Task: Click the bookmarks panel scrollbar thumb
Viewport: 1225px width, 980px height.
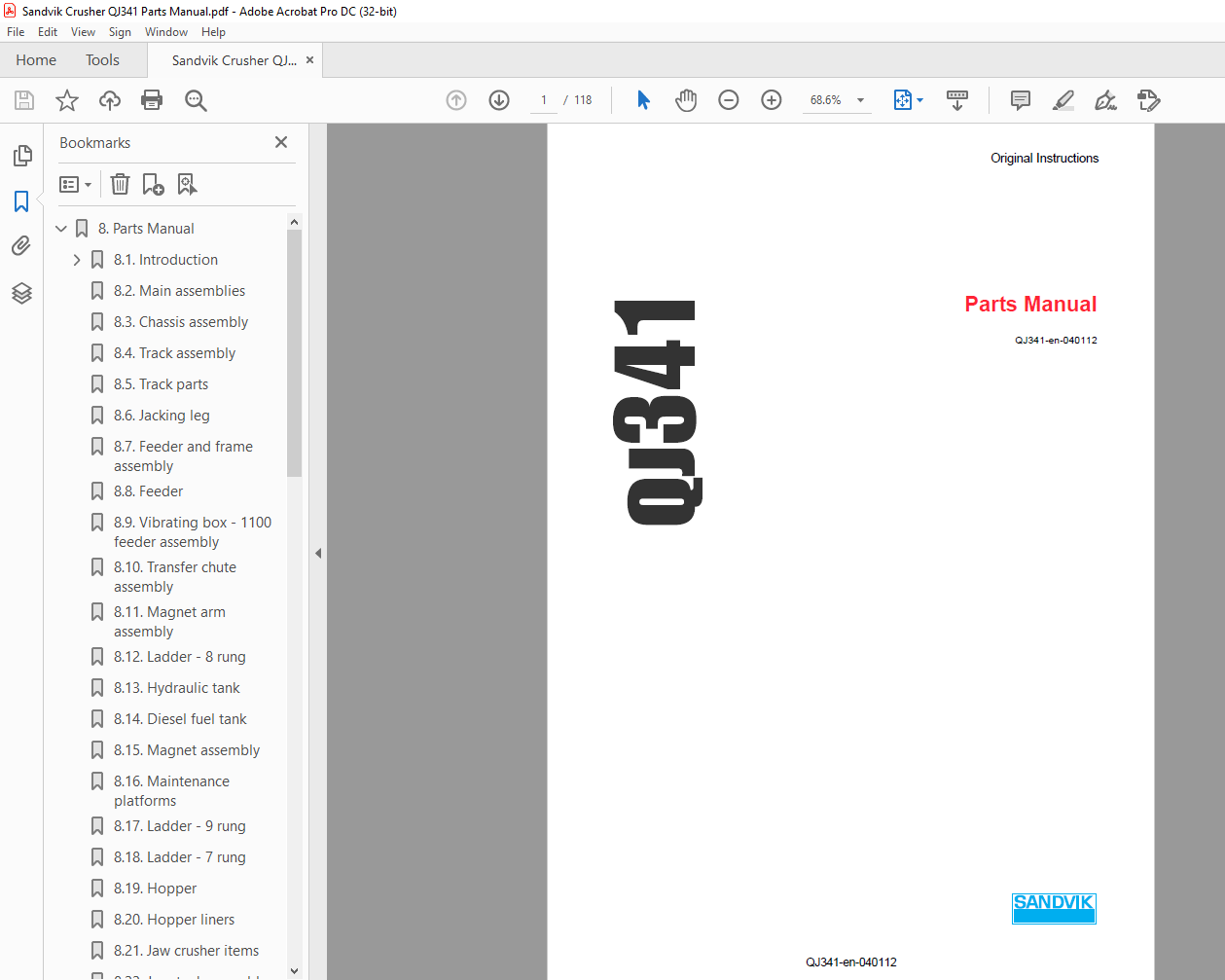Action: pos(295,353)
